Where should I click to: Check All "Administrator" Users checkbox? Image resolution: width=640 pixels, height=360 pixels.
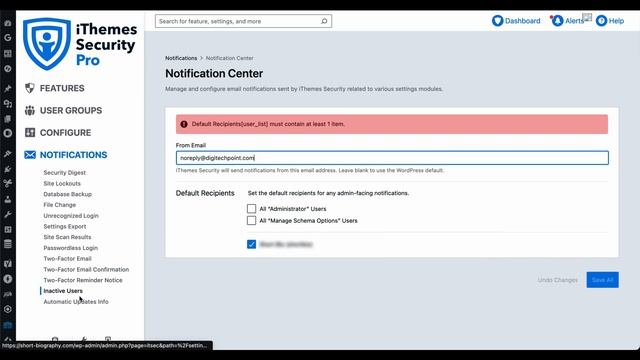tap(251, 209)
